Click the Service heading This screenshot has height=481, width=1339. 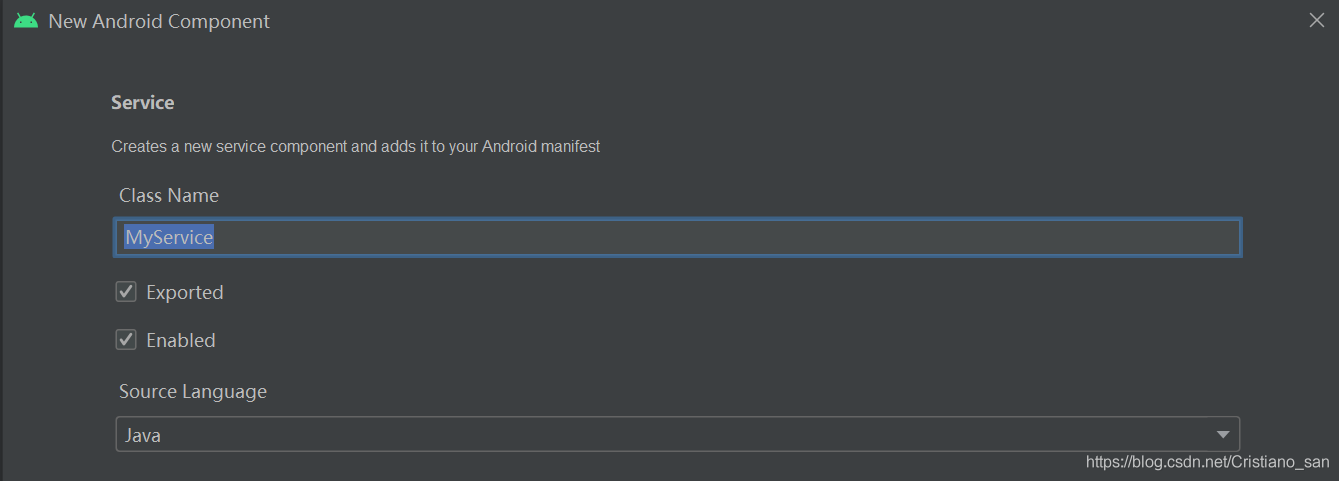click(142, 102)
